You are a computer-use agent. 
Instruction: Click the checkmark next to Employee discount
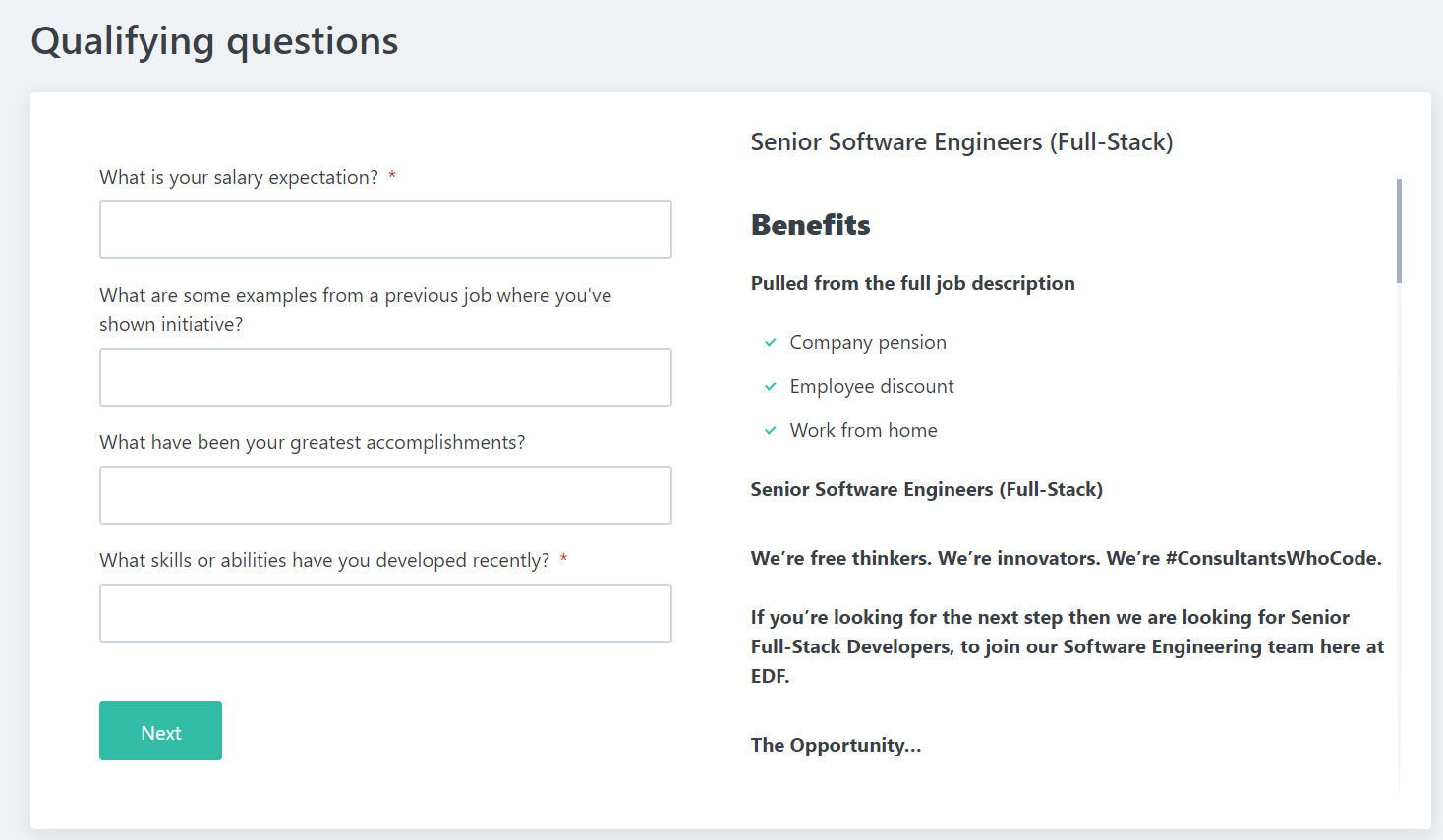click(771, 387)
